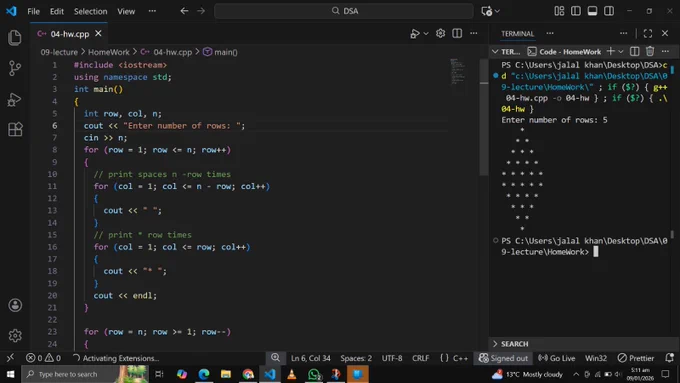
Task: Open editor More Actions ellipsis
Action: click(x=474, y=33)
